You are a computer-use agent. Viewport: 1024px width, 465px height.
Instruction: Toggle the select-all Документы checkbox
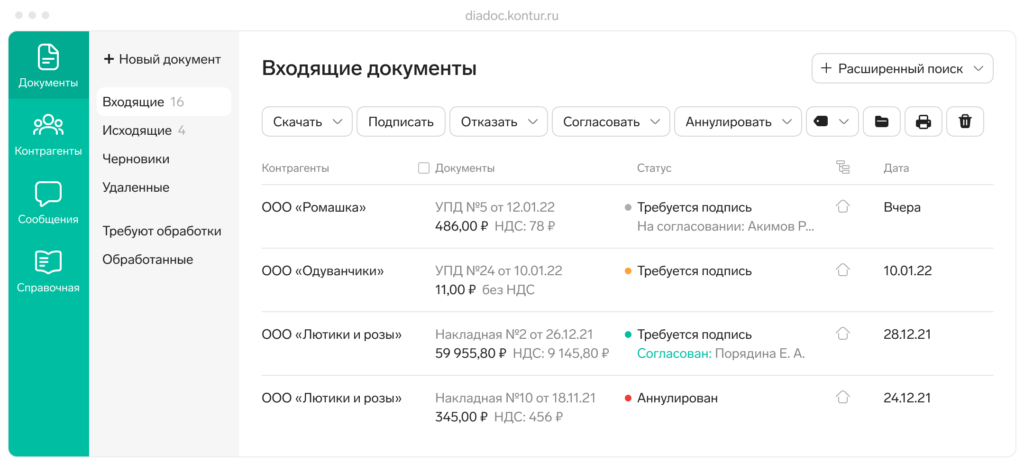point(423,168)
